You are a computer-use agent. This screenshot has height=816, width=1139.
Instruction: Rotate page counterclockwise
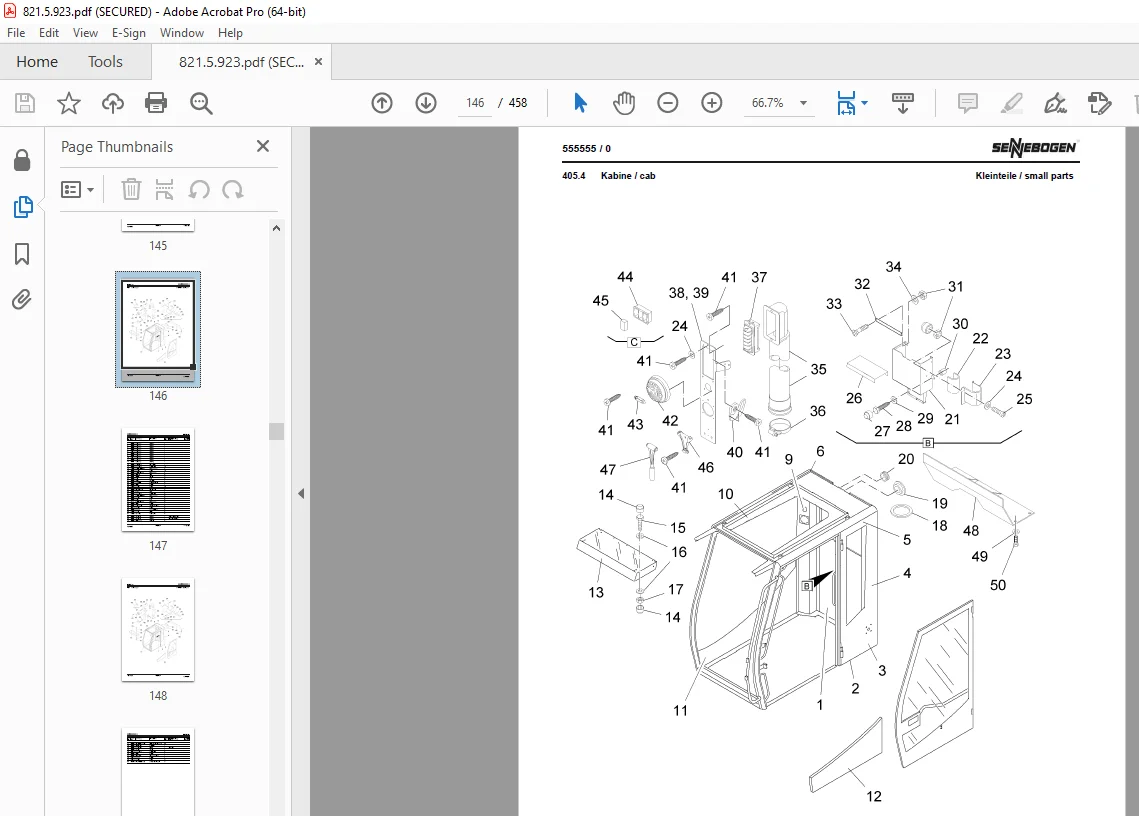199,190
